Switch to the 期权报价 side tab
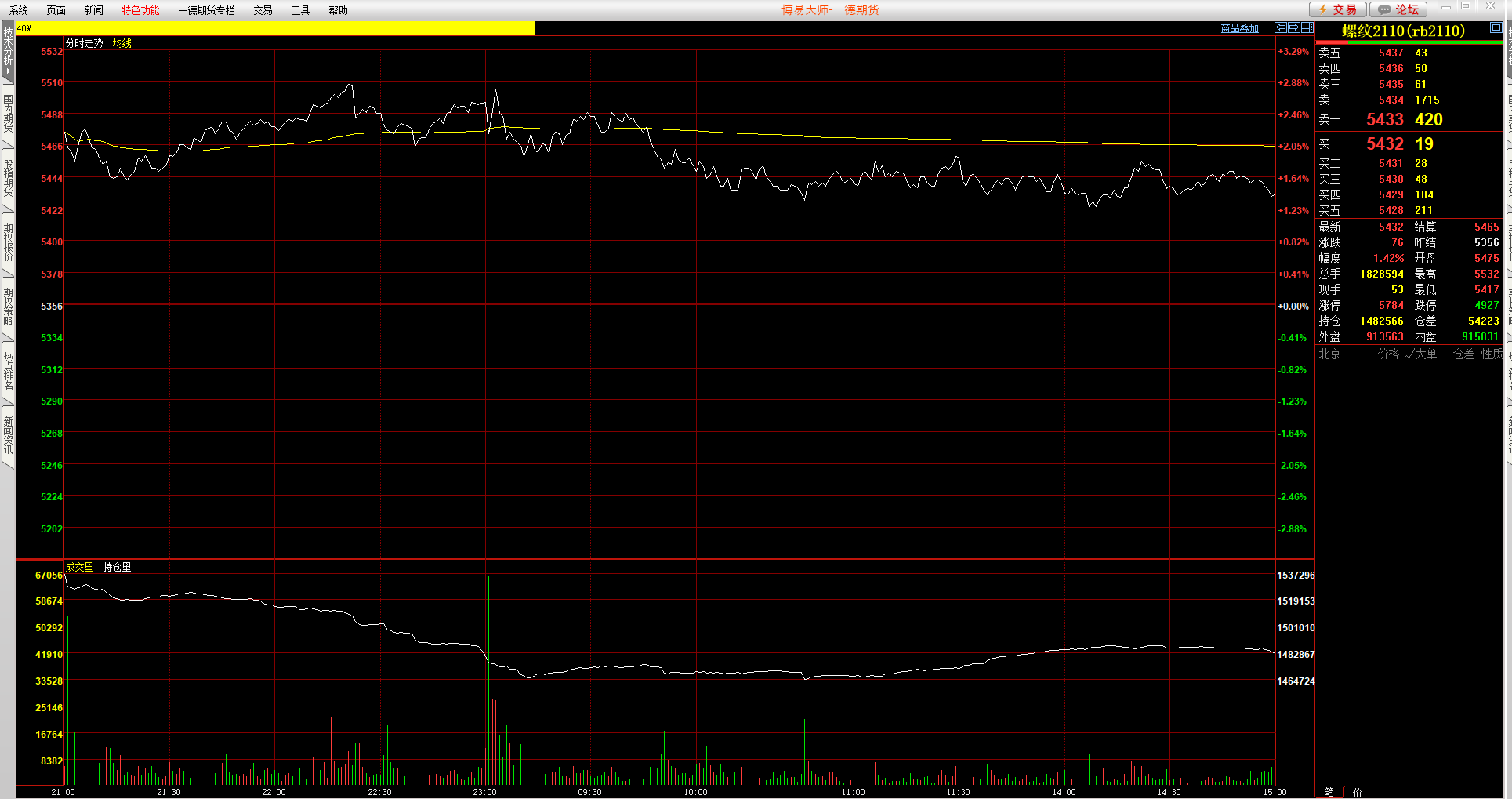 pyautogui.click(x=8, y=242)
